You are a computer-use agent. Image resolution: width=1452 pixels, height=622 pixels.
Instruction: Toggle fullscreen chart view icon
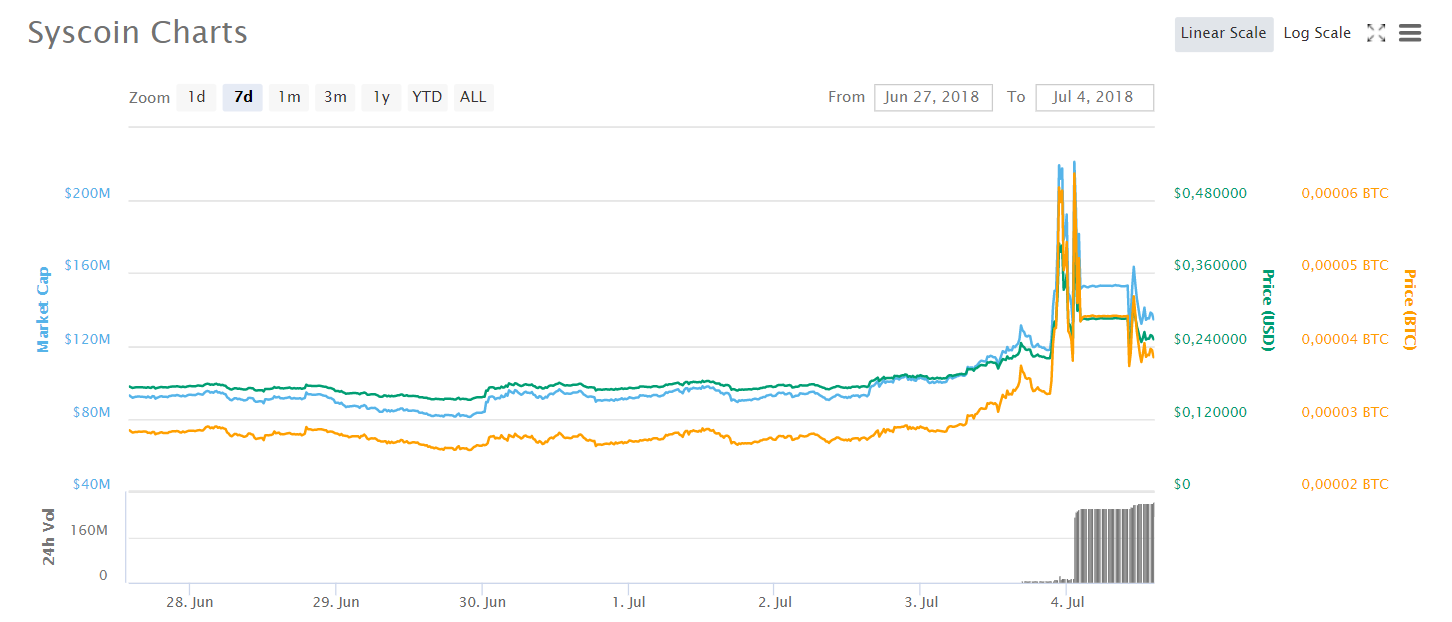[x=1376, y=33]
